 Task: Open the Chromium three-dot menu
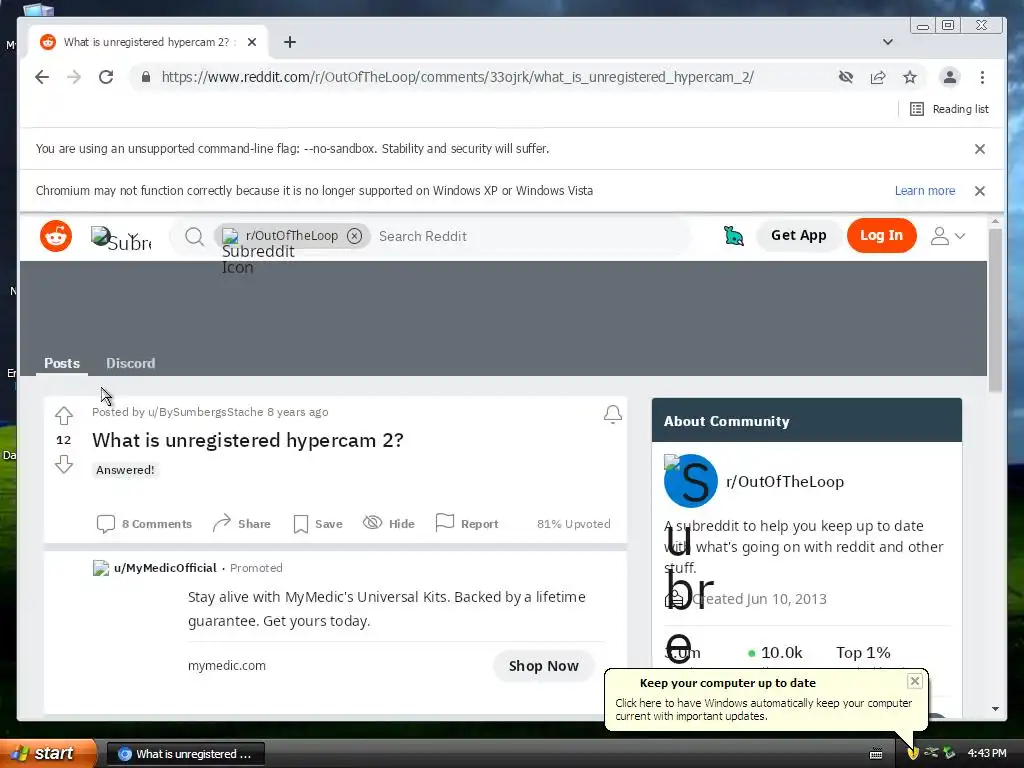[x=982, y=77]
